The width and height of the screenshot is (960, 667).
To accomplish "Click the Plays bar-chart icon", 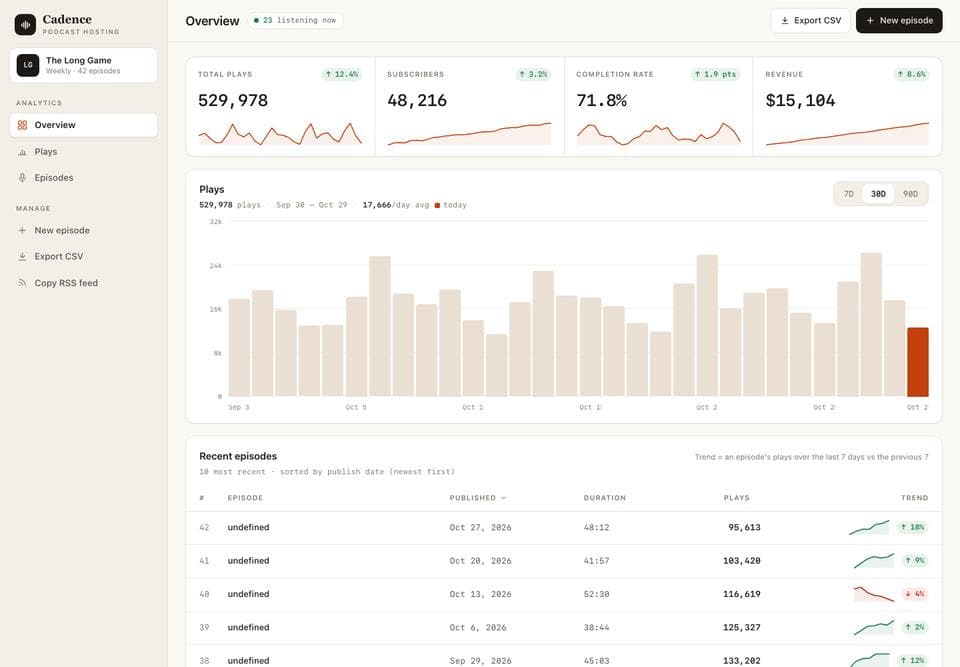I will pyautogui.click(x=23, y=152).
